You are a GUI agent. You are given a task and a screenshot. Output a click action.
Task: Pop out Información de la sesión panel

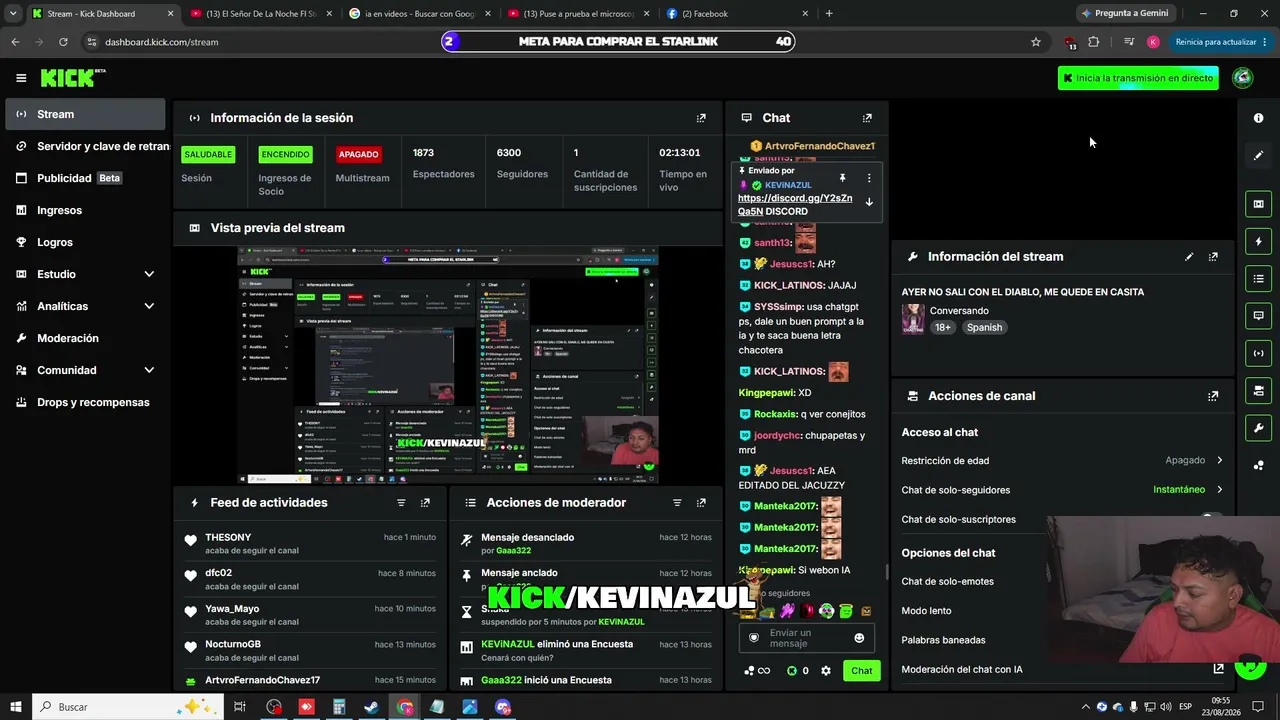[701, 118]
